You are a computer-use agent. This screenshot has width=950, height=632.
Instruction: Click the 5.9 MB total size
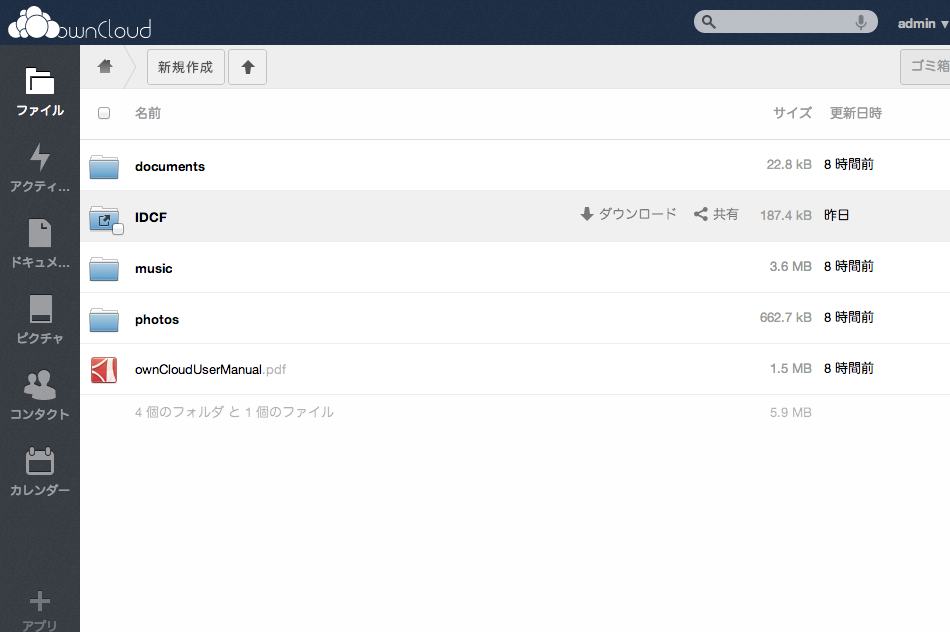point(791,413)
